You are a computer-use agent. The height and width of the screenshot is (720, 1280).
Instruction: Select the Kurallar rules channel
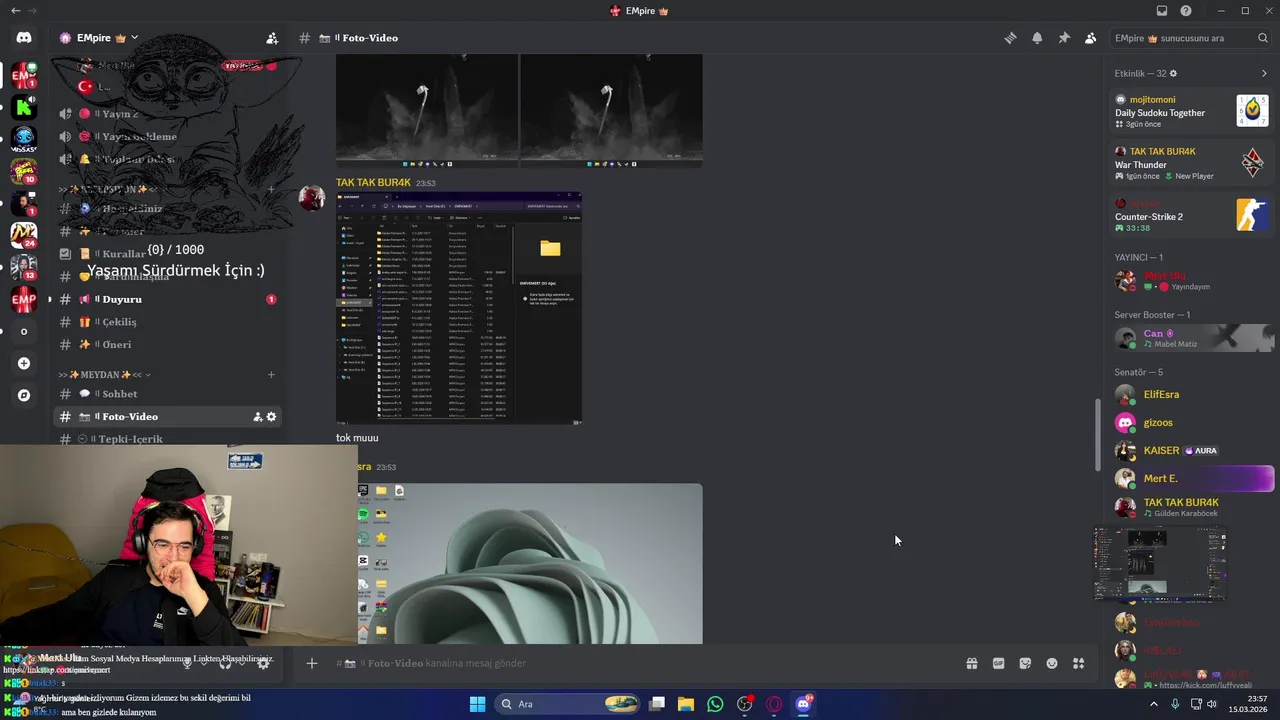(x=167, y=254)
